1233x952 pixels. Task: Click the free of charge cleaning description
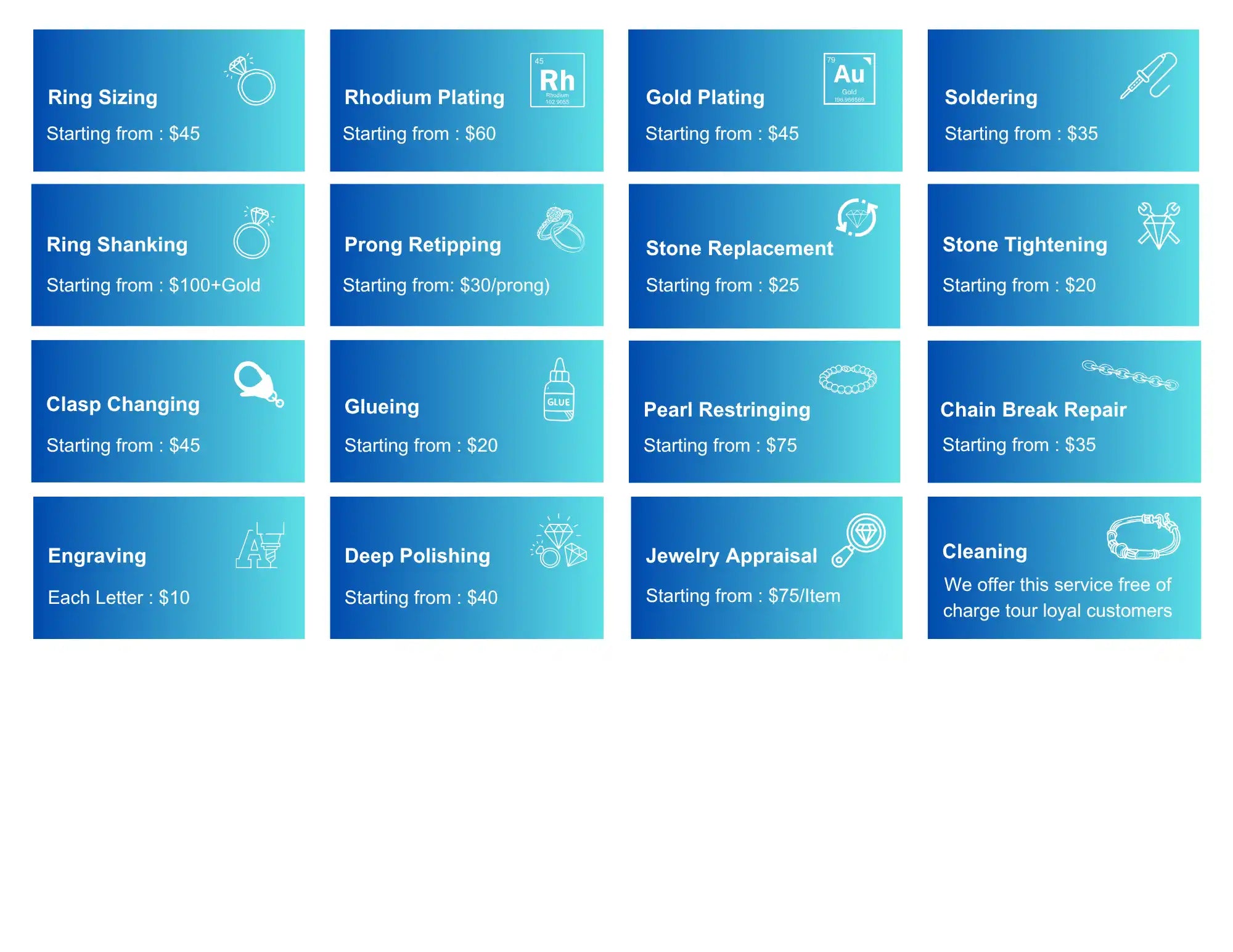point(1057,598)
